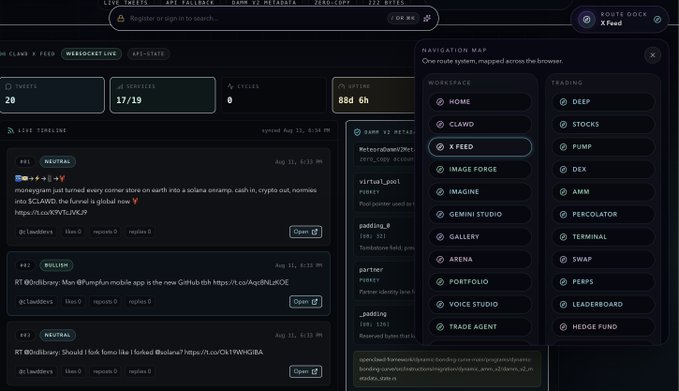Open the TRADE AGENT route
Image resolution: width=679 pixels, height=391 pixels.
click(480, 327)
